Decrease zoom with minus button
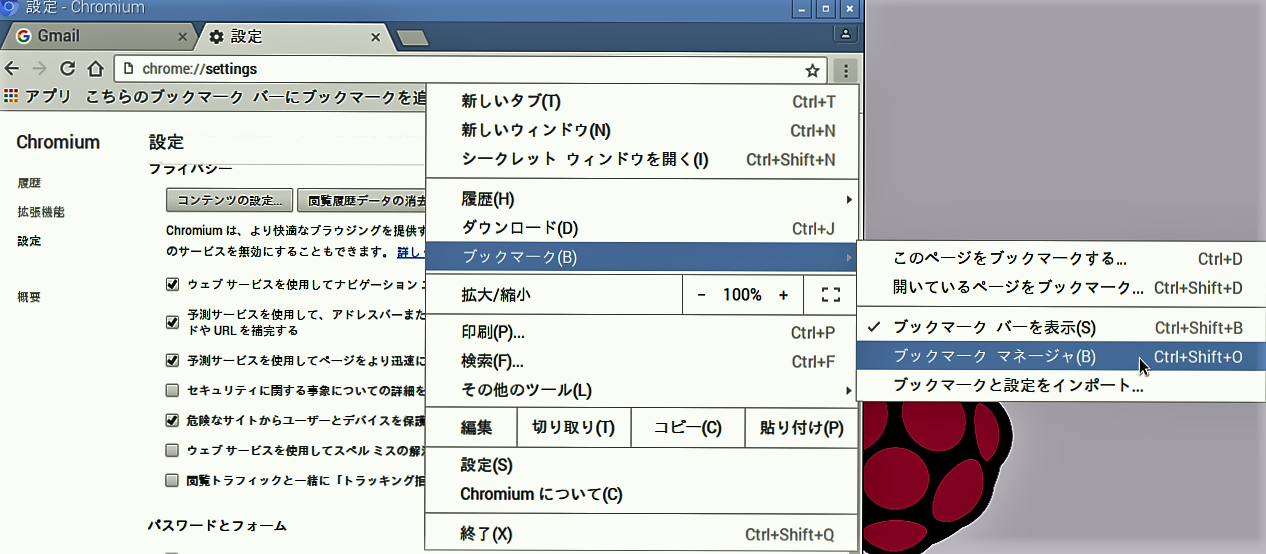Viewport: 1266px width, 554px height. pyautogui.click(x=701, y=295)
